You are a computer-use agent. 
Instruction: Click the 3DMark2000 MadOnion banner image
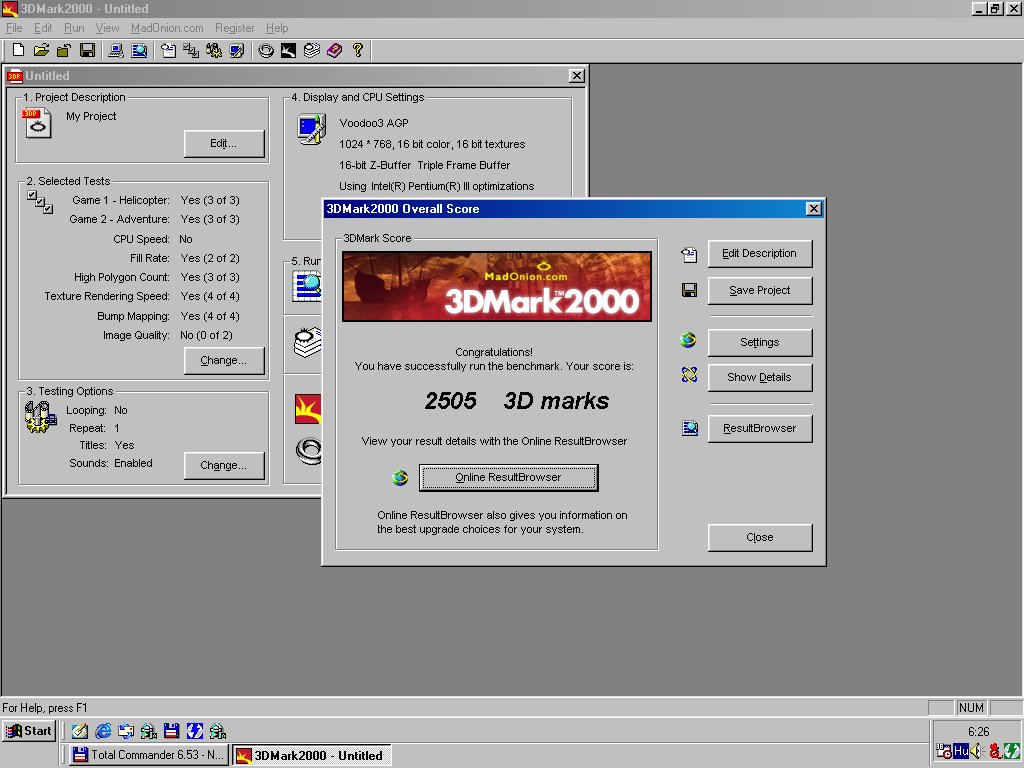pyautogui.click(x=497, y=287)
